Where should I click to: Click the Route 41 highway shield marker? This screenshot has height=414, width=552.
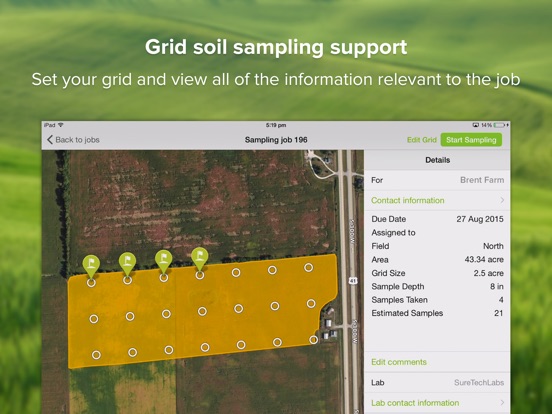(x=353, y=281)
